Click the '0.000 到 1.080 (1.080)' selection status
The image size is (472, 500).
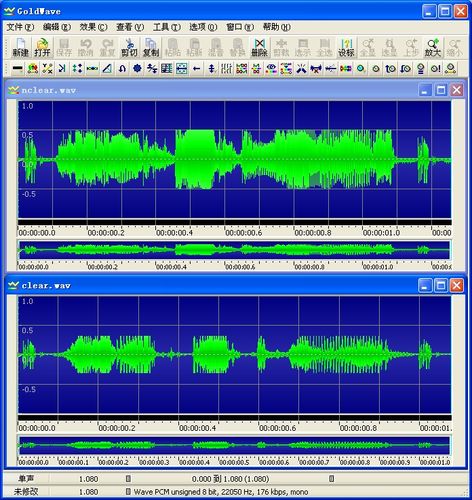pyautogui.click(x=230, y=479)
